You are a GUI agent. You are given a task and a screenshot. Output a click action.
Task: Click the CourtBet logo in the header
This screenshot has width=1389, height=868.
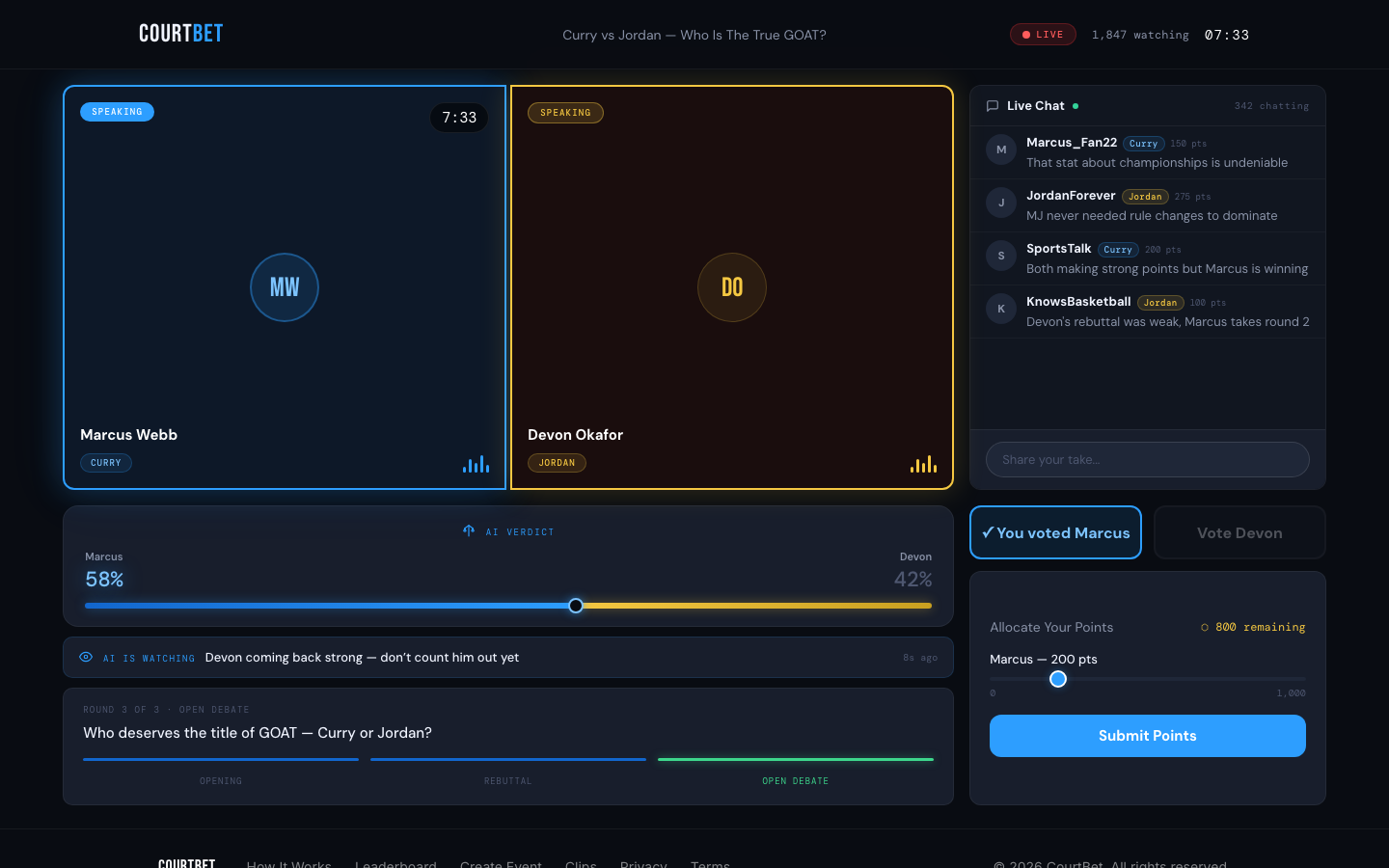(x=181, y=34)
